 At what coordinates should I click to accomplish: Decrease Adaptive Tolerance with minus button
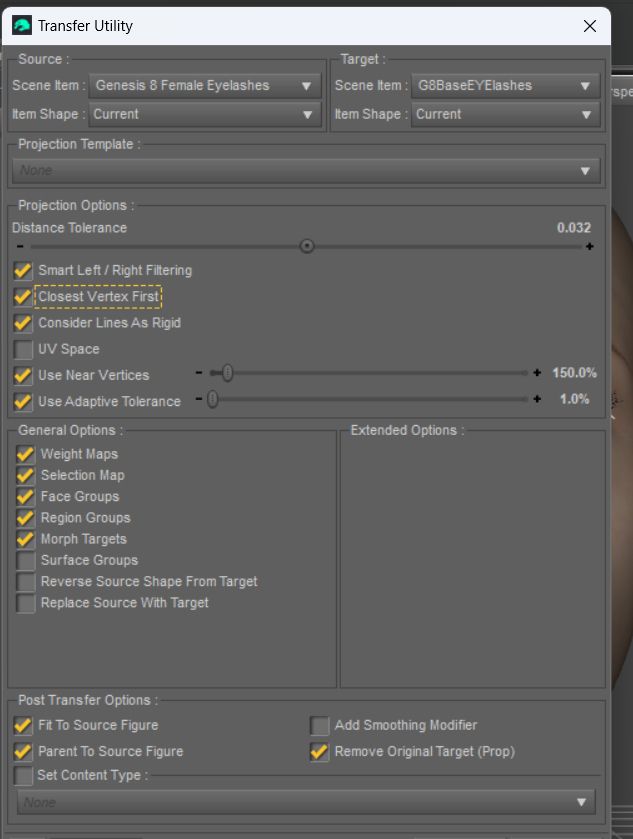coord(199,399)
